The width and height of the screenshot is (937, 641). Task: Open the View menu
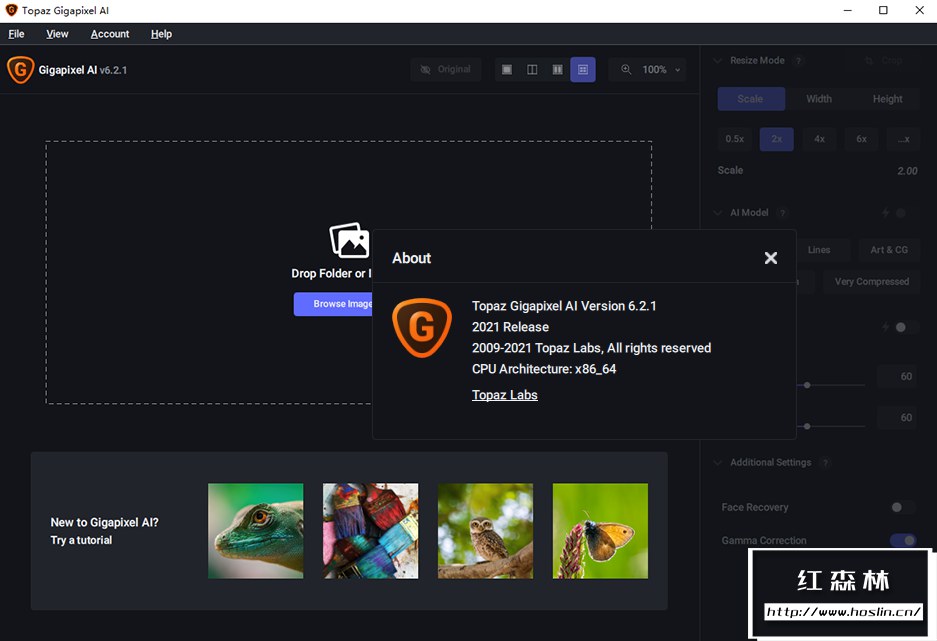pyautogui.click(x=57, y=34)
